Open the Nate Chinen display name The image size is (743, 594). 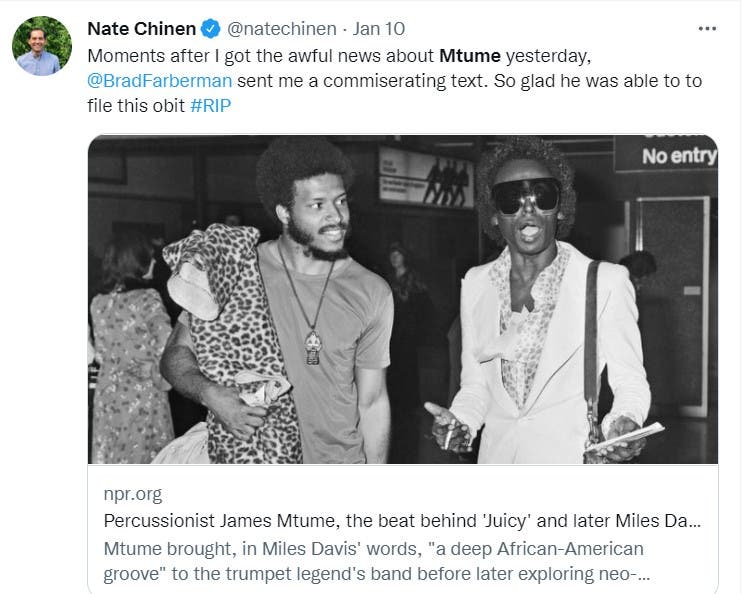(144, 28)
